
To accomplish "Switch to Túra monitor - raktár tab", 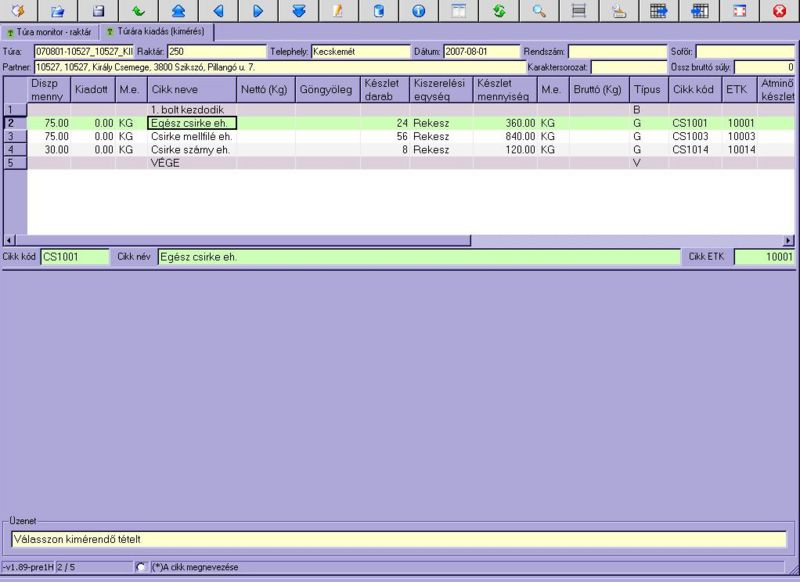I will pos(49,32).
